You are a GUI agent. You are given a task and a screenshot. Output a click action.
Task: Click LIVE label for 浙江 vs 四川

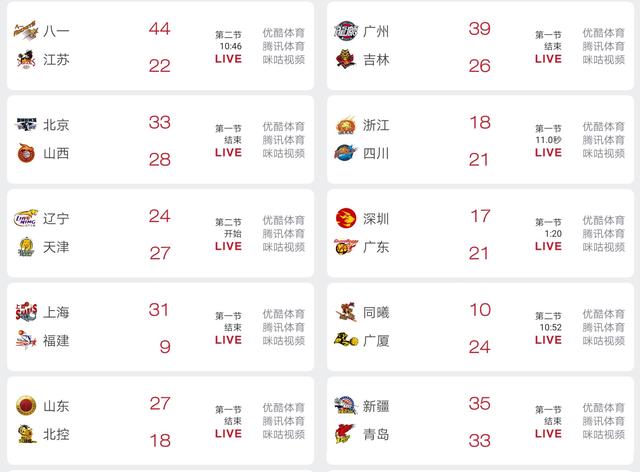[548, 153]
